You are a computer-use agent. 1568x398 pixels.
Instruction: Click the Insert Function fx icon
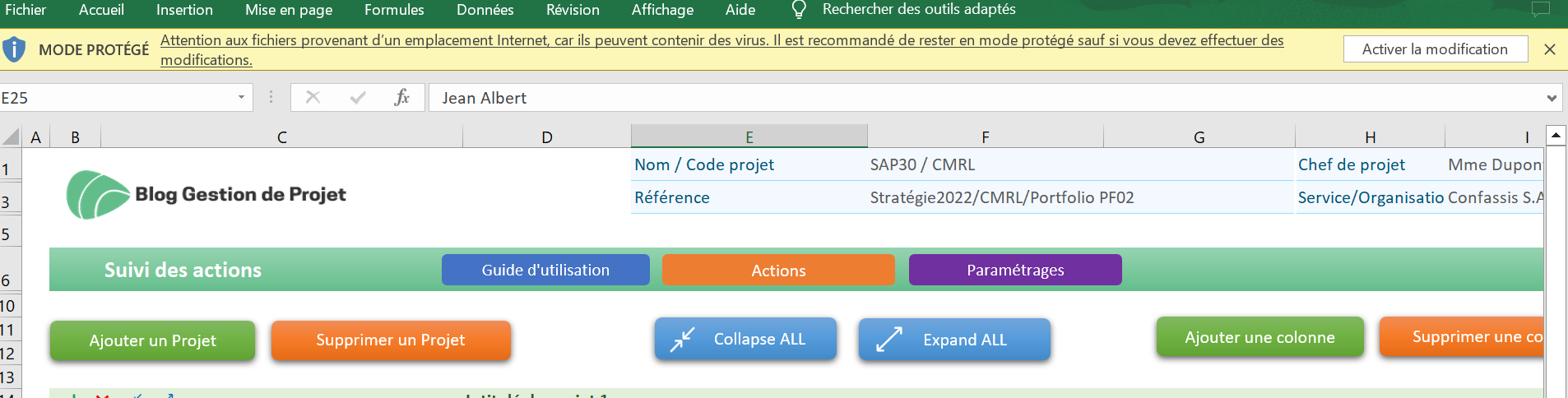click(x=401, y=97)
